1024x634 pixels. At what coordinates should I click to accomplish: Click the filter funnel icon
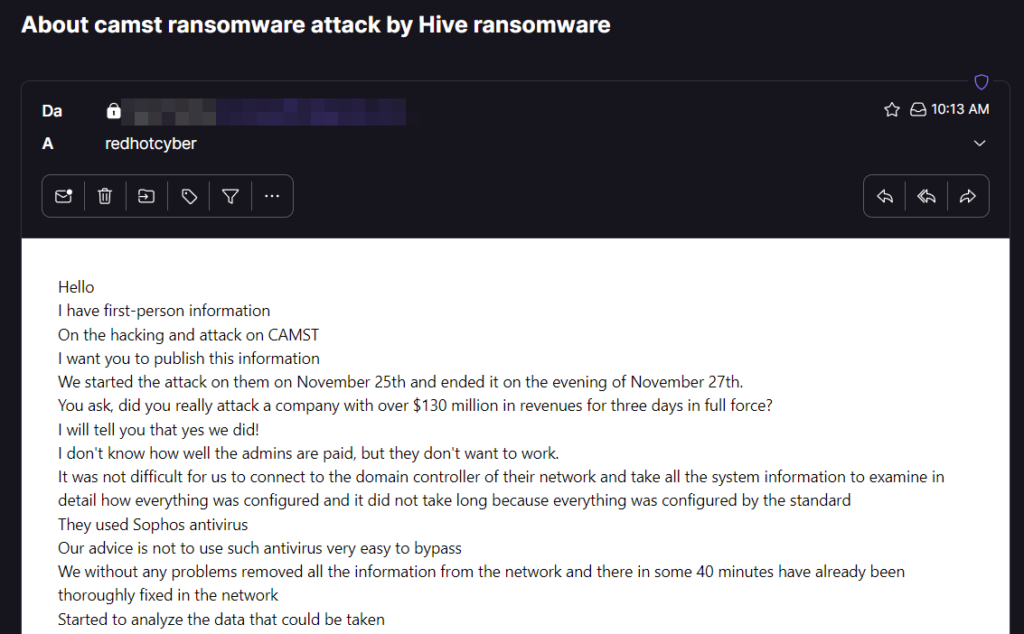pyautogui.click(x=231, y=197)
